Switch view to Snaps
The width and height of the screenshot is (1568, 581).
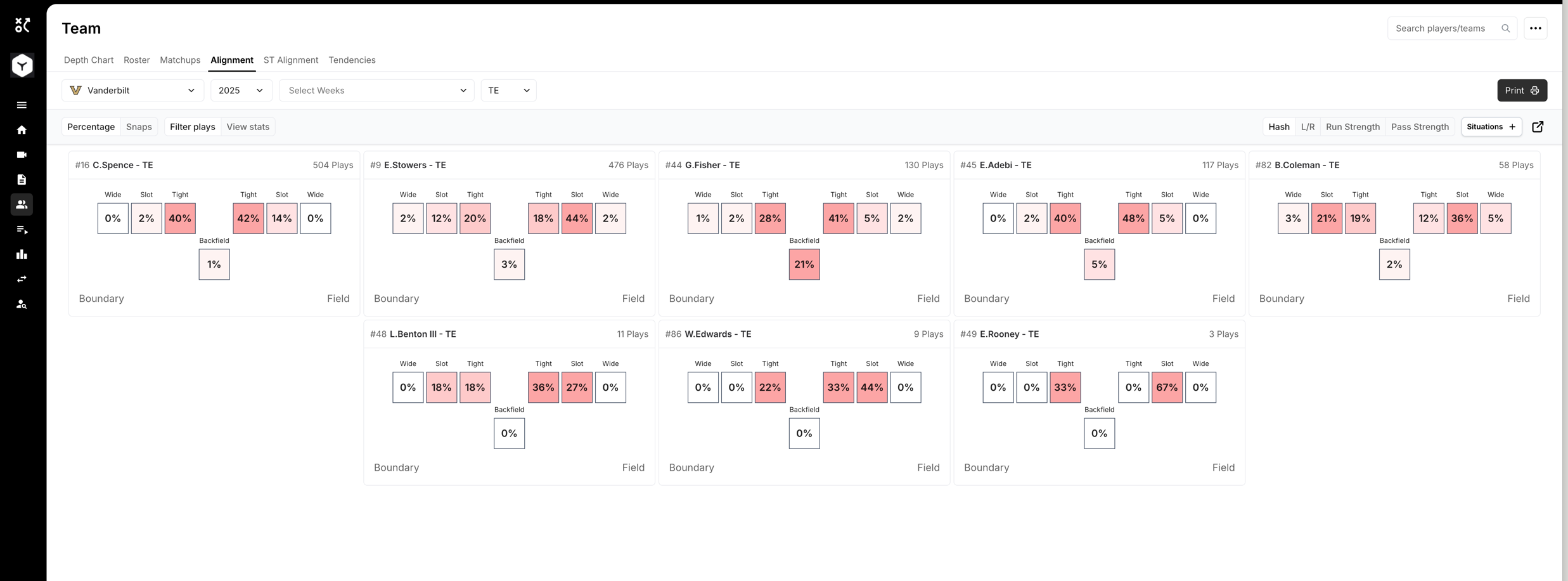click(x=139, y=127)
